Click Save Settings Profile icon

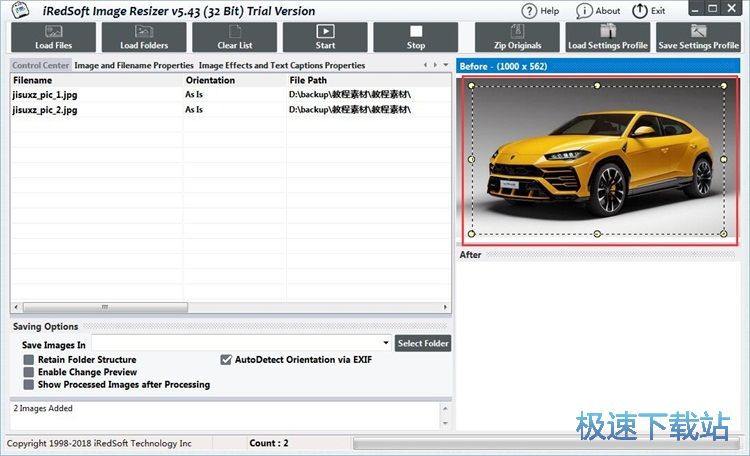pyautogui.click(x=698, y=37)
